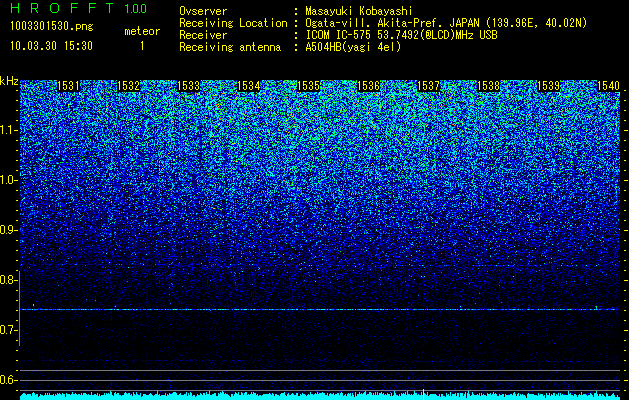Click the 0.8 frequency axis label

coord(8,280)
